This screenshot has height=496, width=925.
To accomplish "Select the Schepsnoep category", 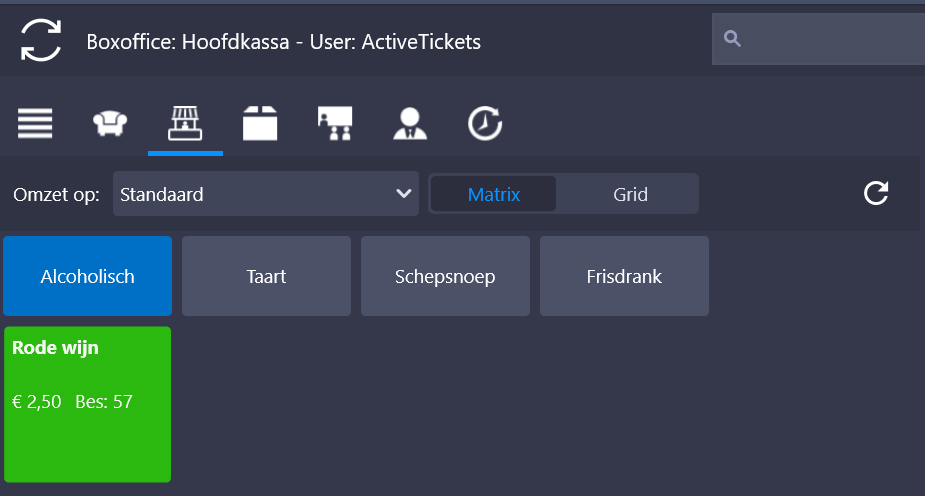I will click(445, 276).
